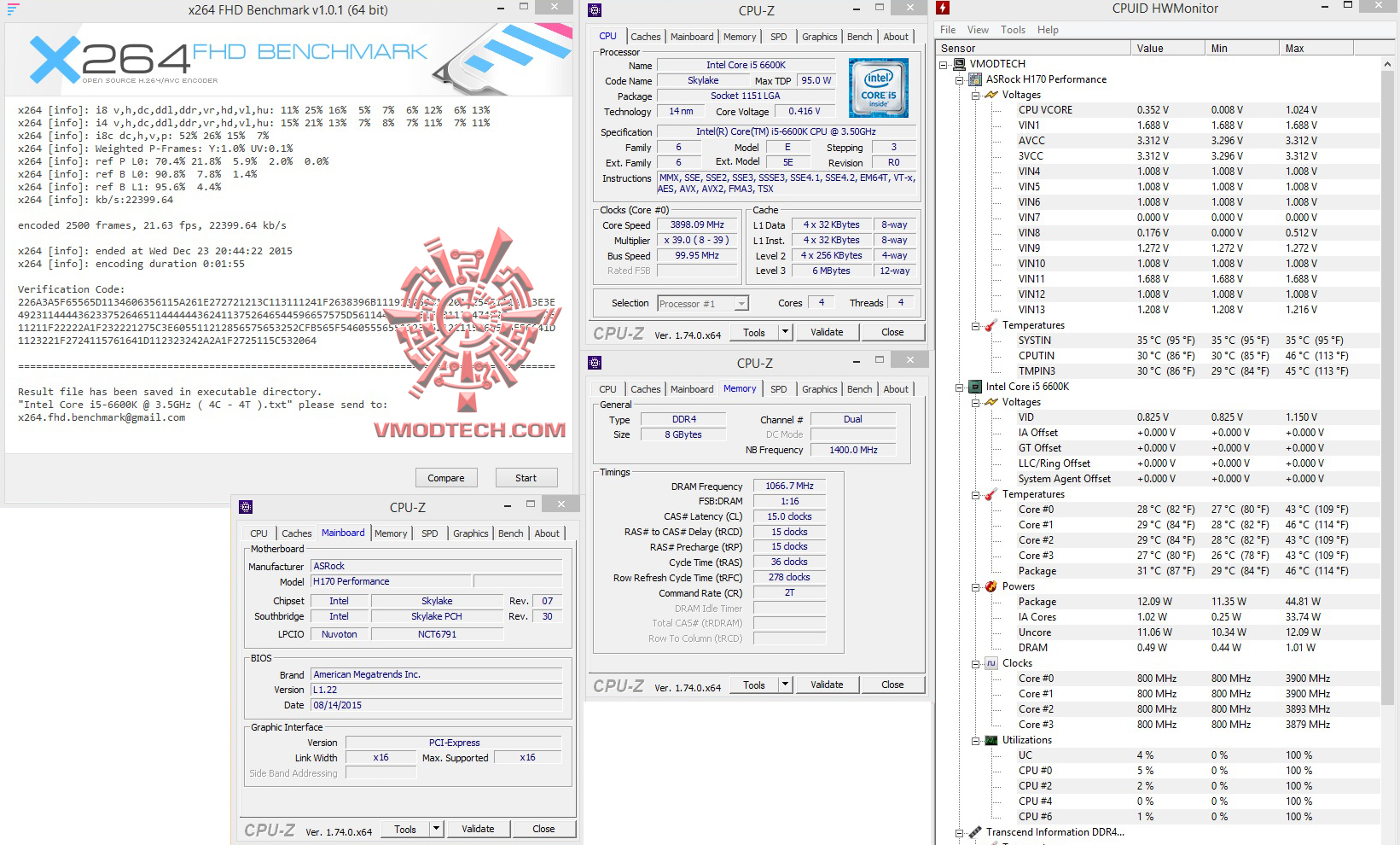Click the Sensor column header in HWMonitor

tap(1033, 49)
